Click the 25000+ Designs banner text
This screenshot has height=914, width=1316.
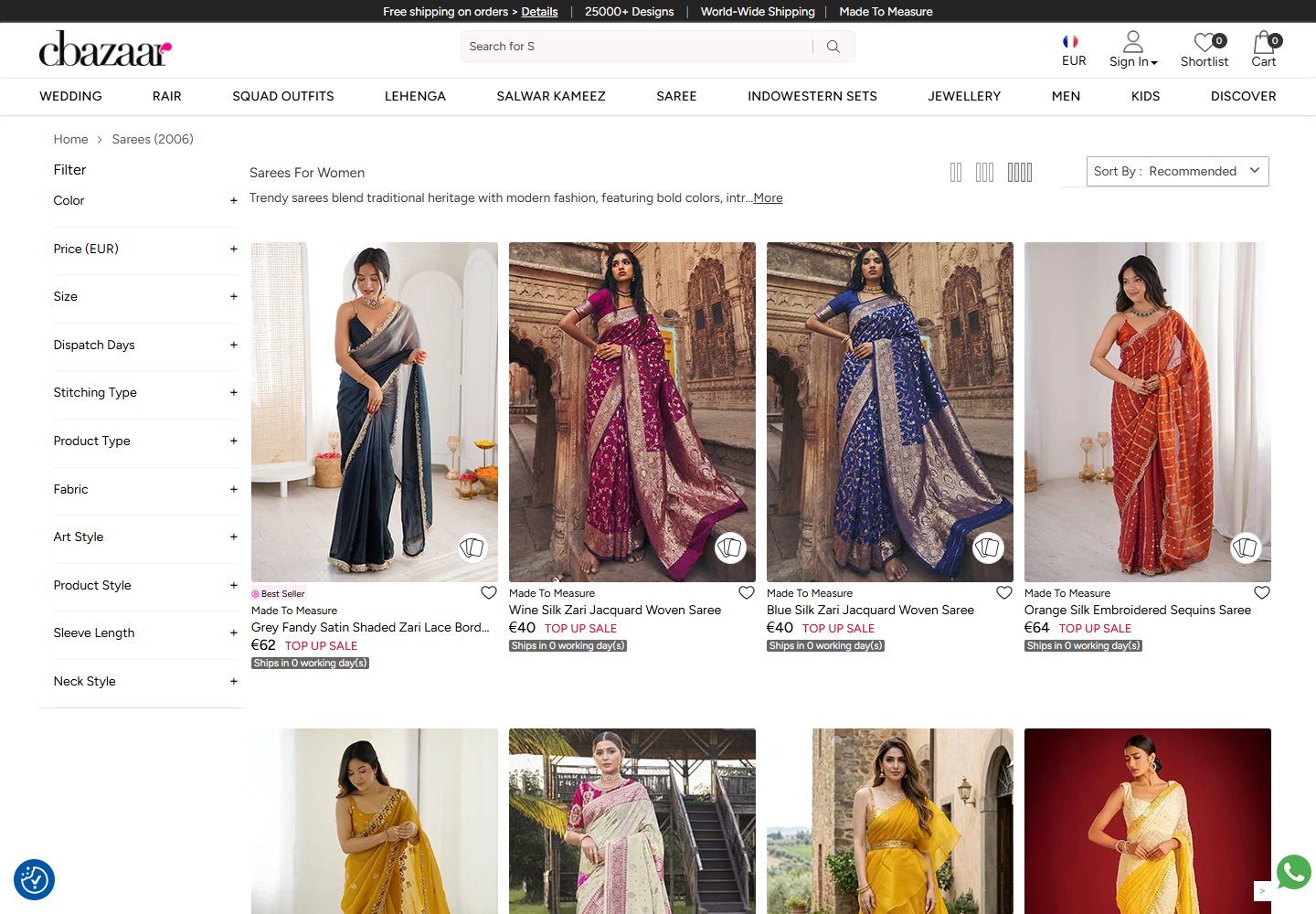tap(629, 12)
